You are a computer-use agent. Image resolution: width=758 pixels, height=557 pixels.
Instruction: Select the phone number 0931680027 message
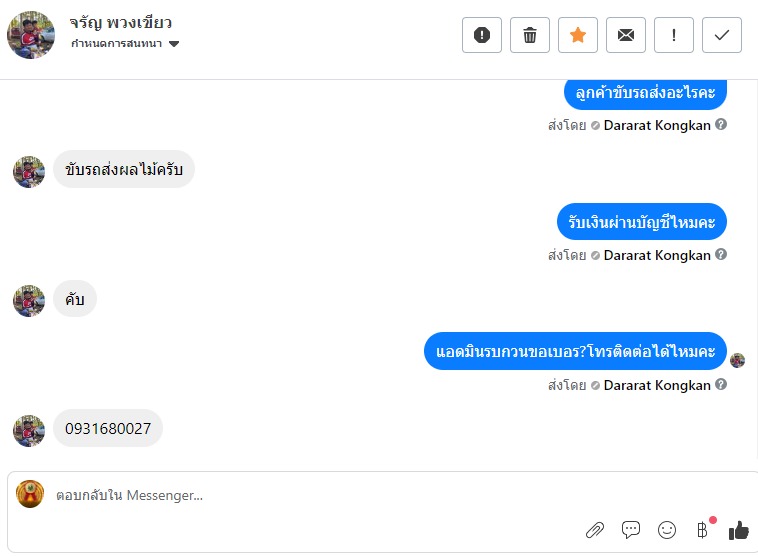108,428
